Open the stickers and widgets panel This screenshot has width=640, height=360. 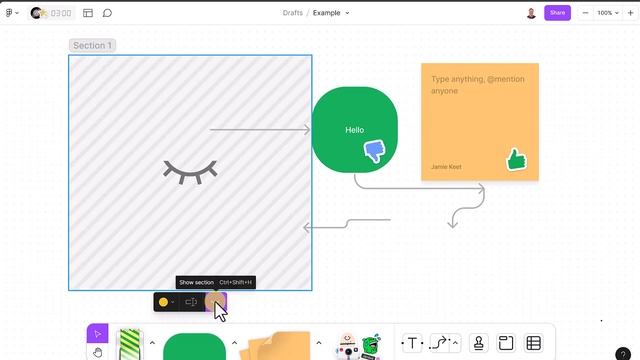[359, 346]
